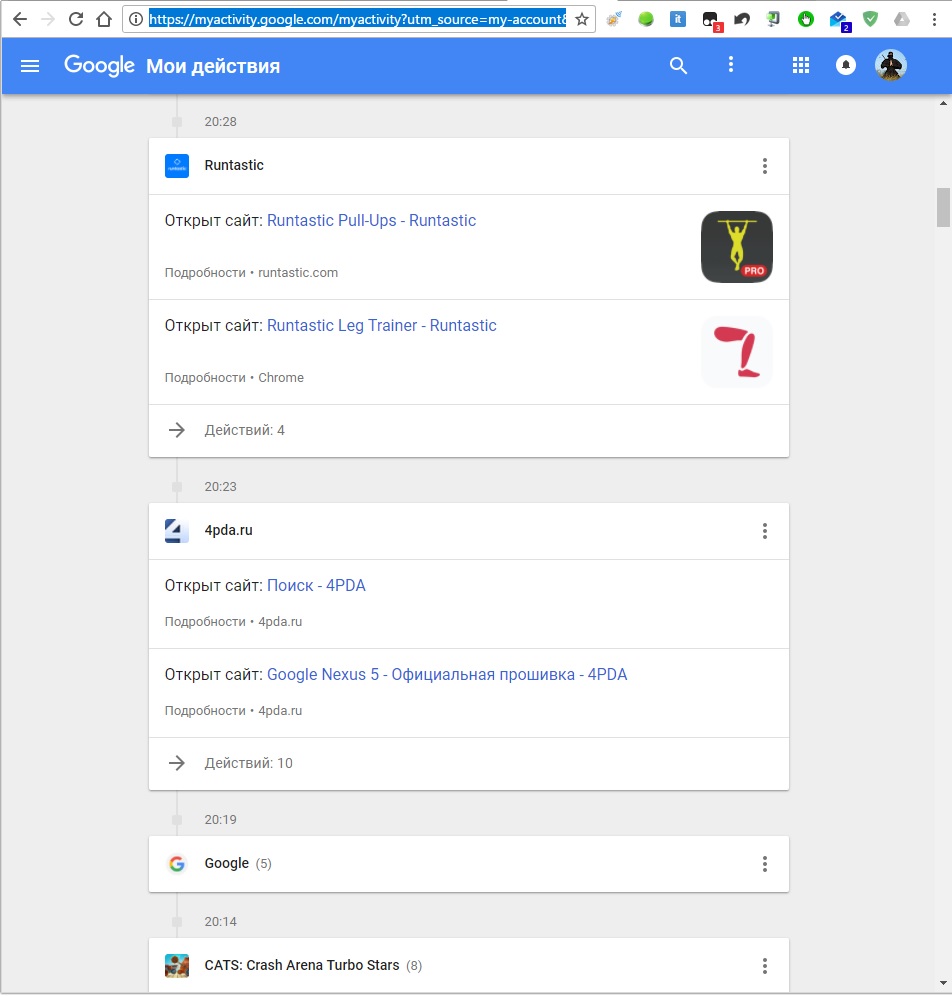
Task: Open the notifications bell
Action: (x=846, y=66)
